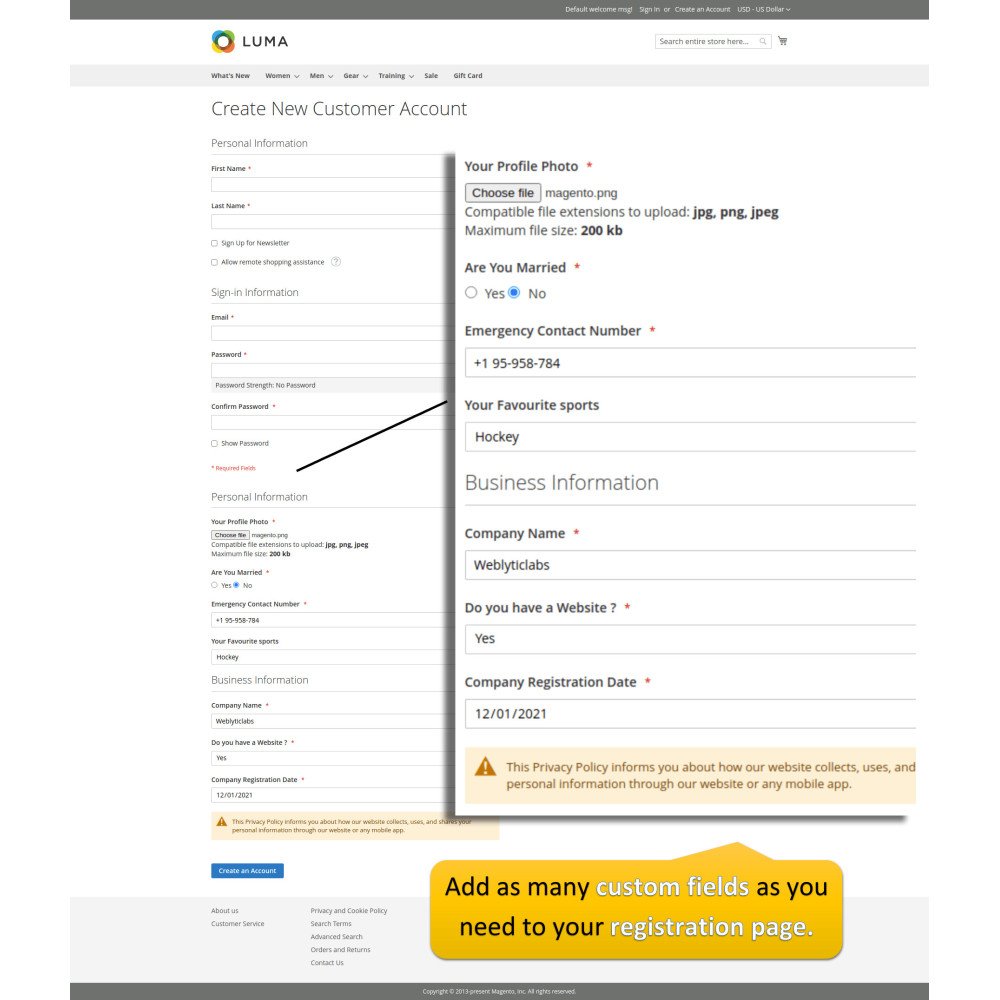Open the Search Terms footer link
Viewport: 1000px width, 1000px height.
pyautogui.click(x=331, y=923)
